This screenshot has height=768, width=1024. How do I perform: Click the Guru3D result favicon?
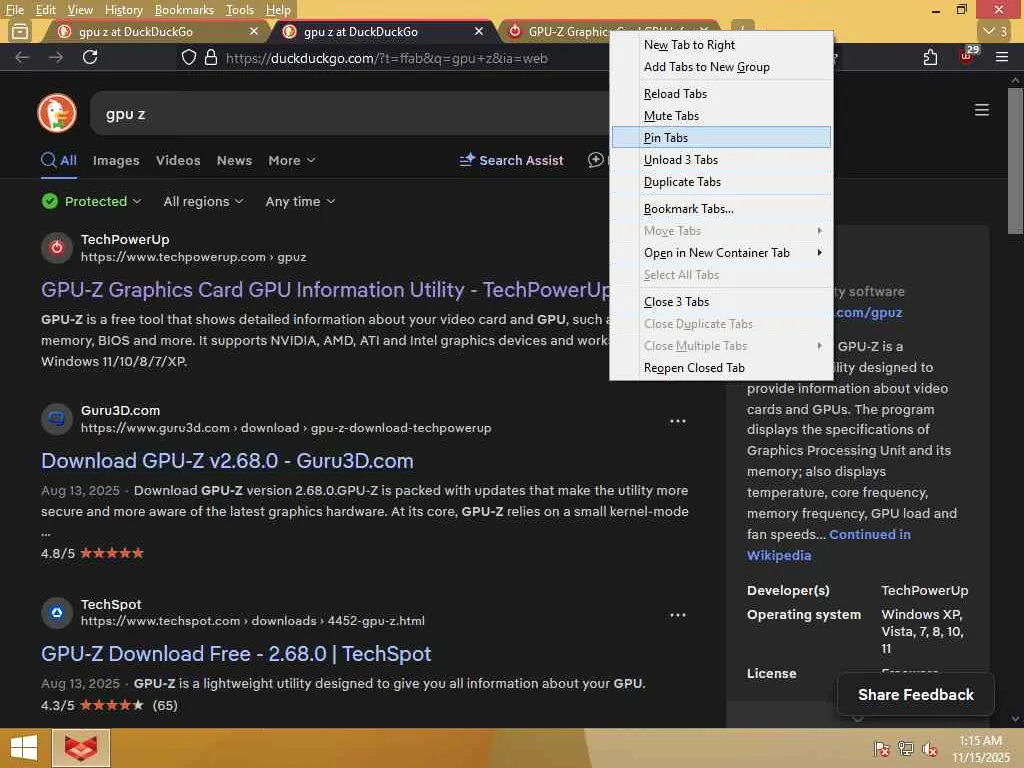(57, 419)
